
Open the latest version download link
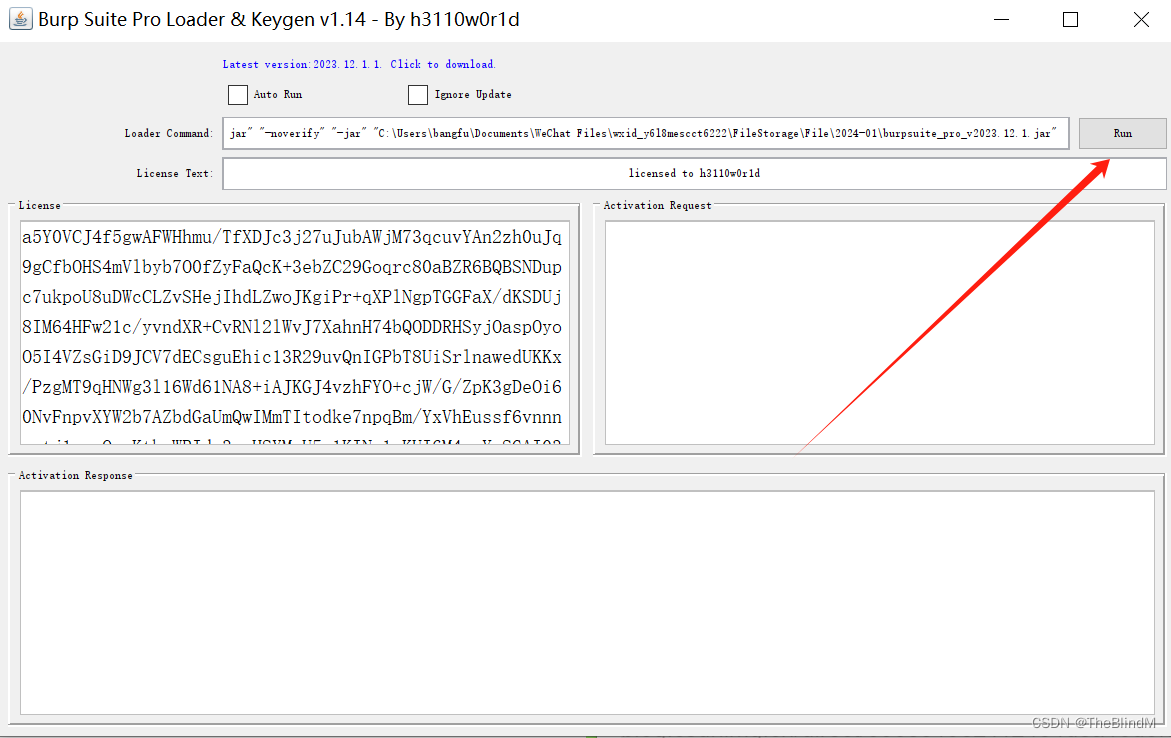click(x=358, y=64)
